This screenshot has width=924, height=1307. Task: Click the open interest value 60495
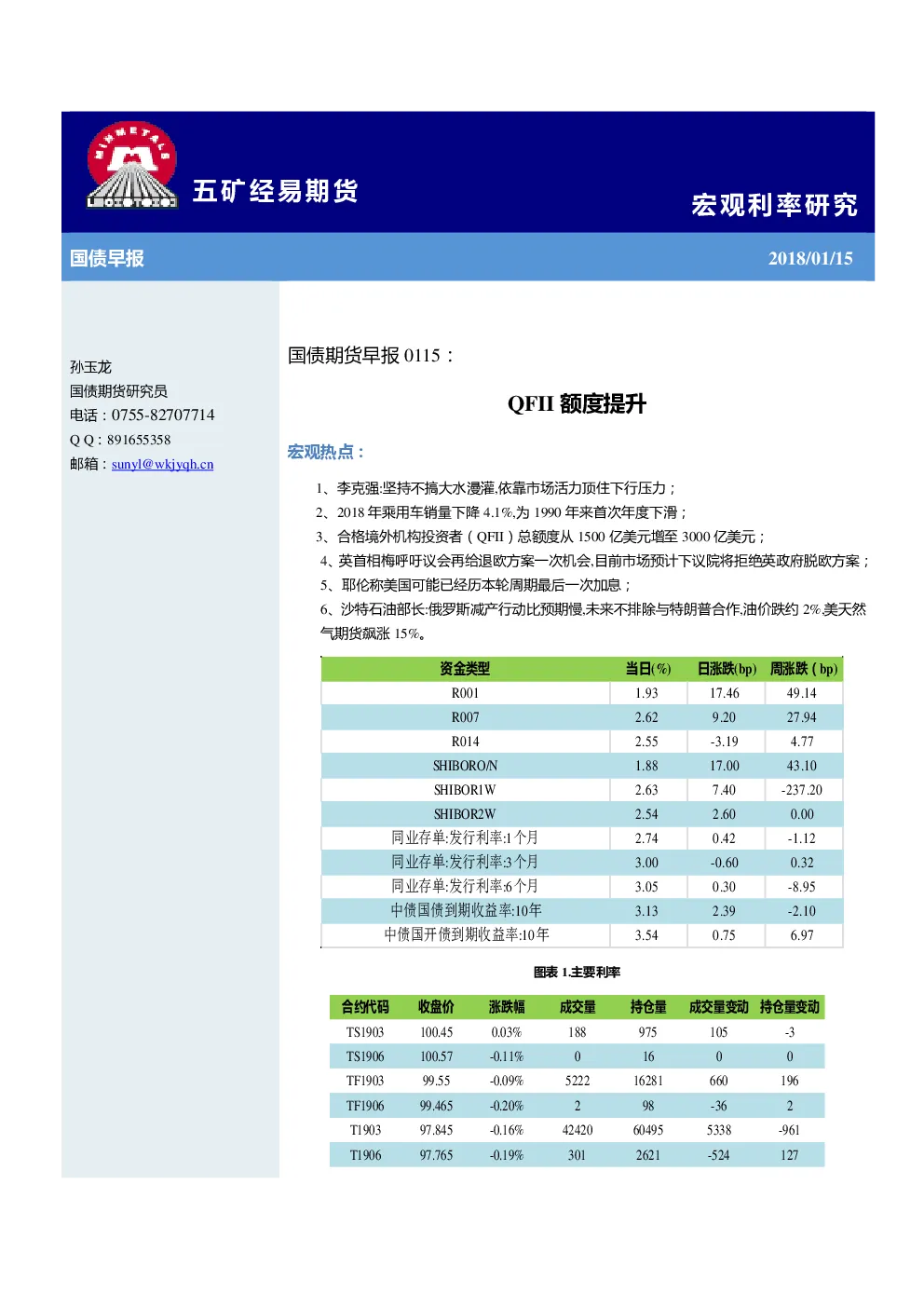tap(648, 1130)
